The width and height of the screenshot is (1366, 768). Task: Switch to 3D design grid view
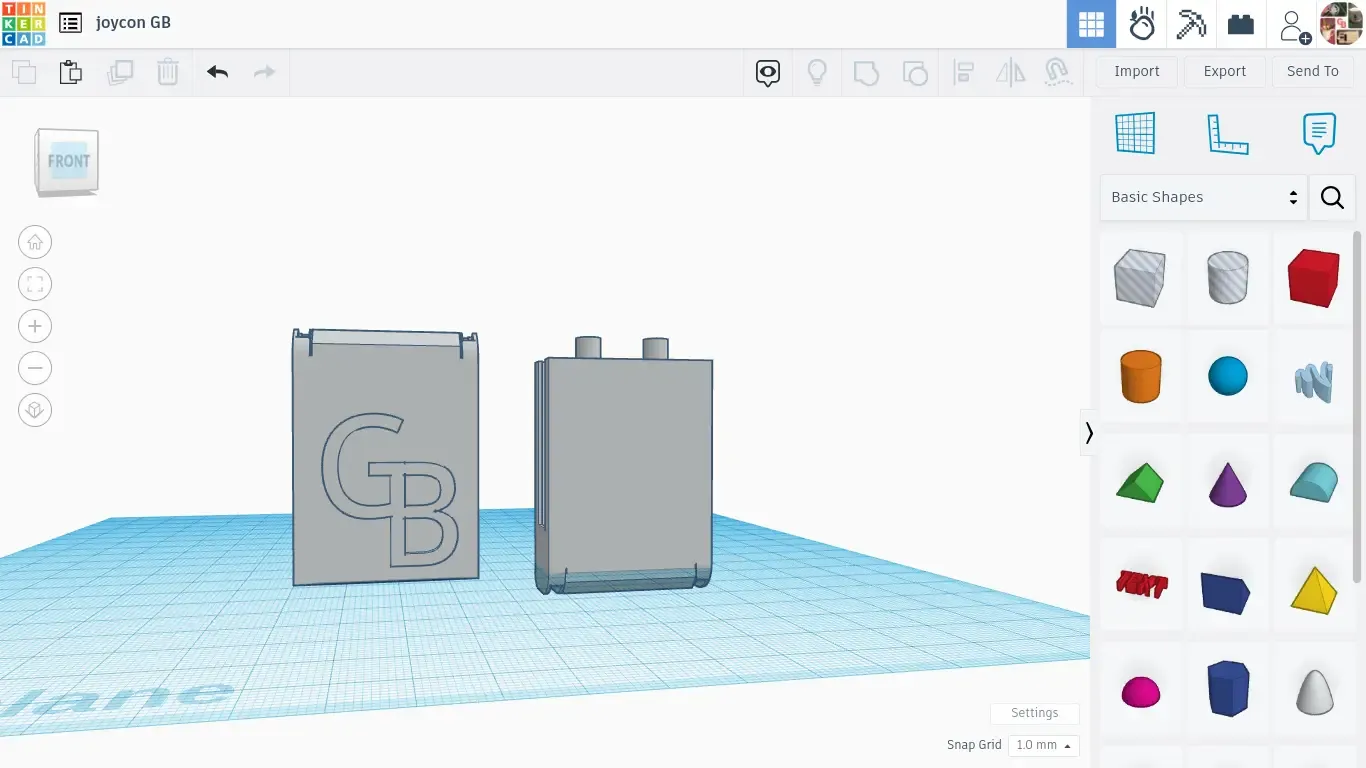tap(1091, 24)
